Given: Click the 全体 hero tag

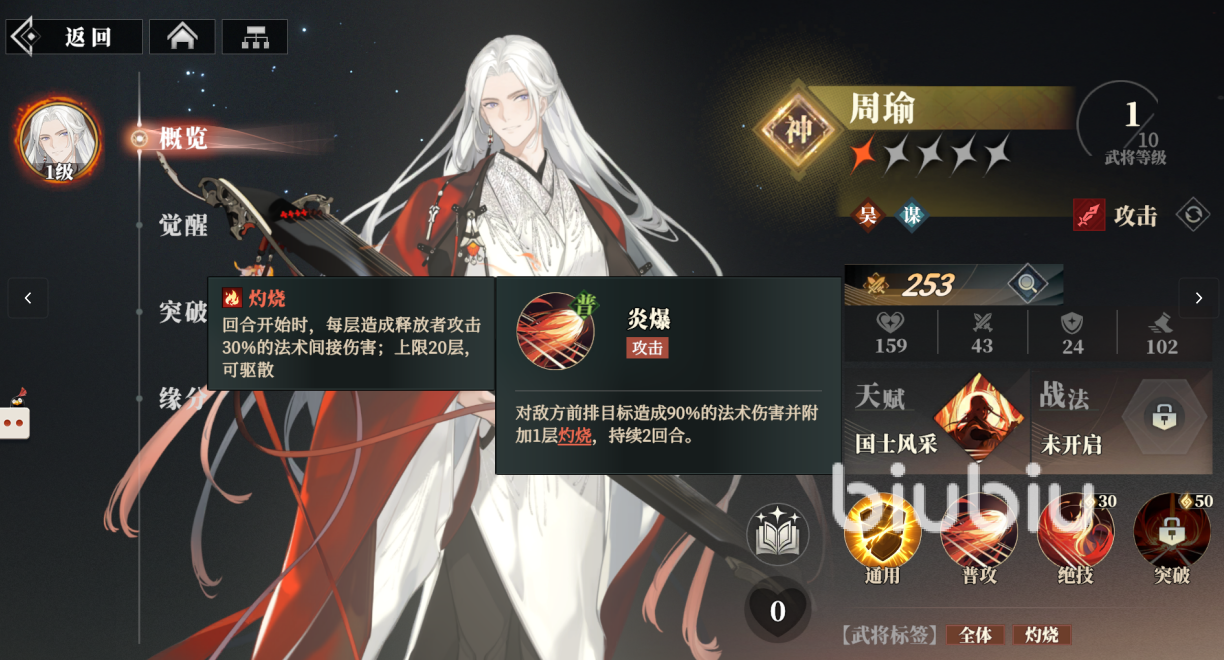Looking at the screenshot, I should [x=975, y=635].
